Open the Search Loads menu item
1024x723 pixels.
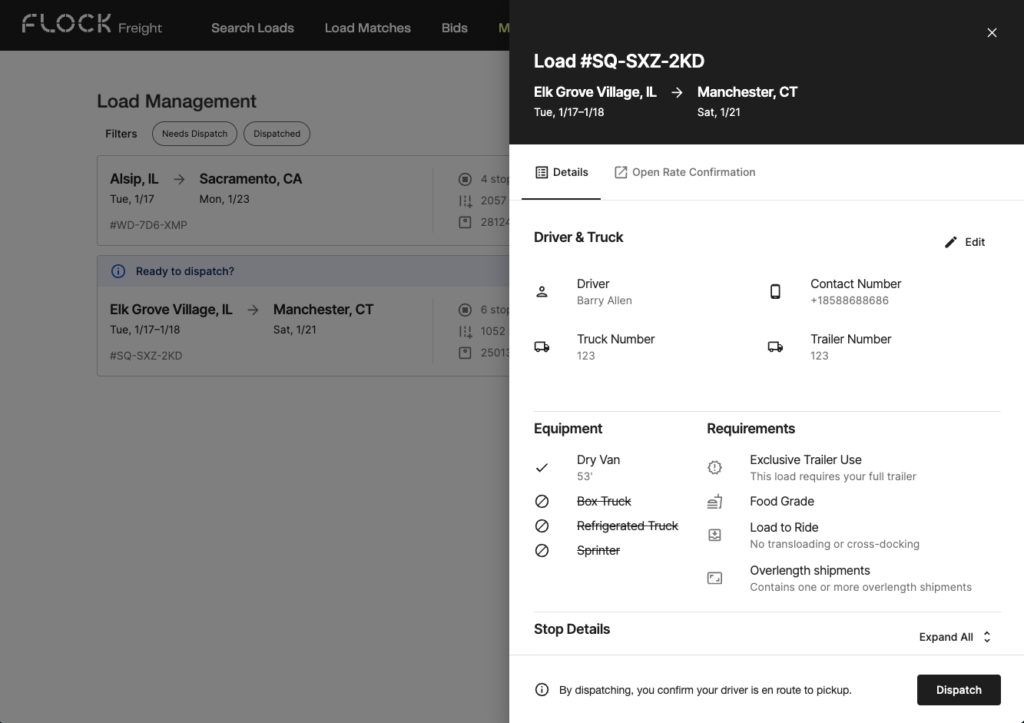(252, 28)
